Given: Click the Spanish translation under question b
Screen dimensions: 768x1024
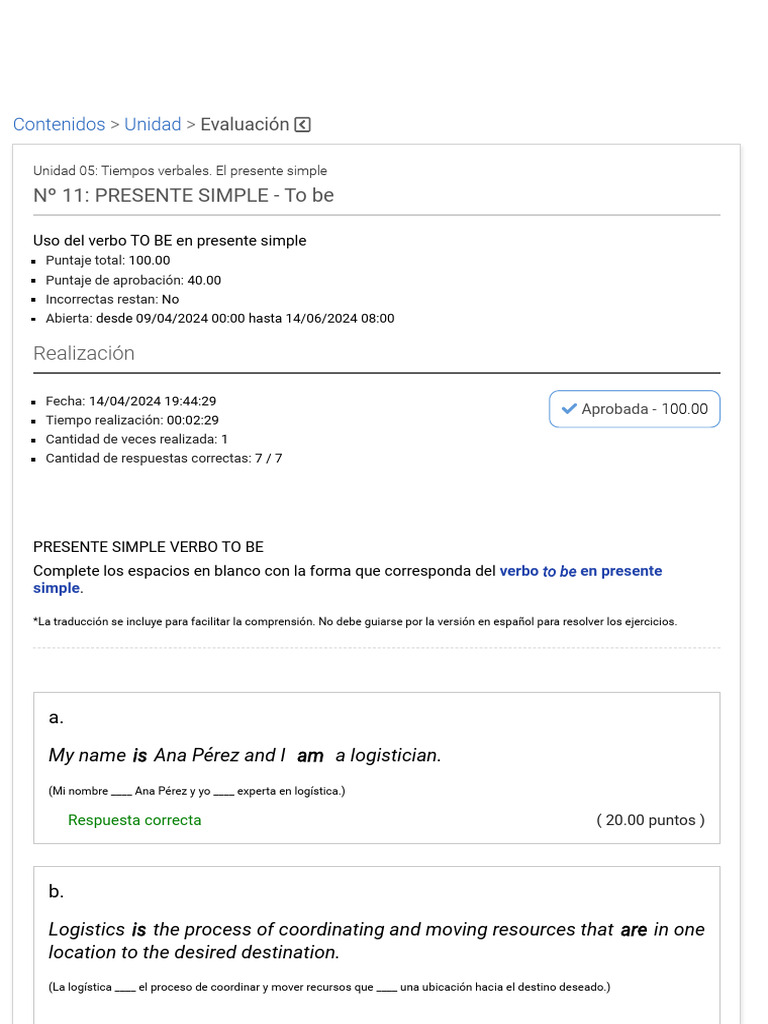Looking at the screenshot, I should (x=329, y=987).
